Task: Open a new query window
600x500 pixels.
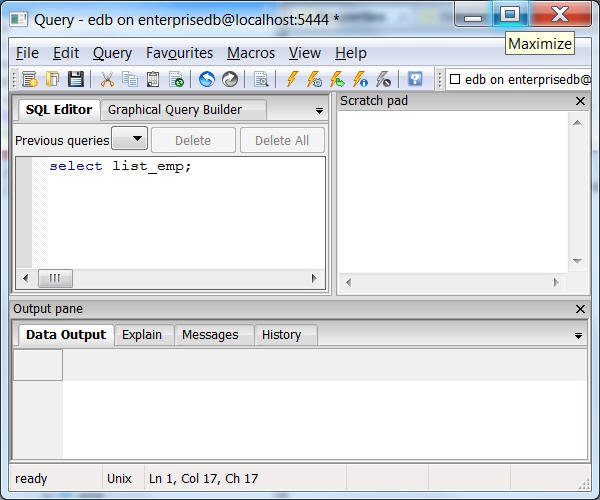Action: click(29, 80)
